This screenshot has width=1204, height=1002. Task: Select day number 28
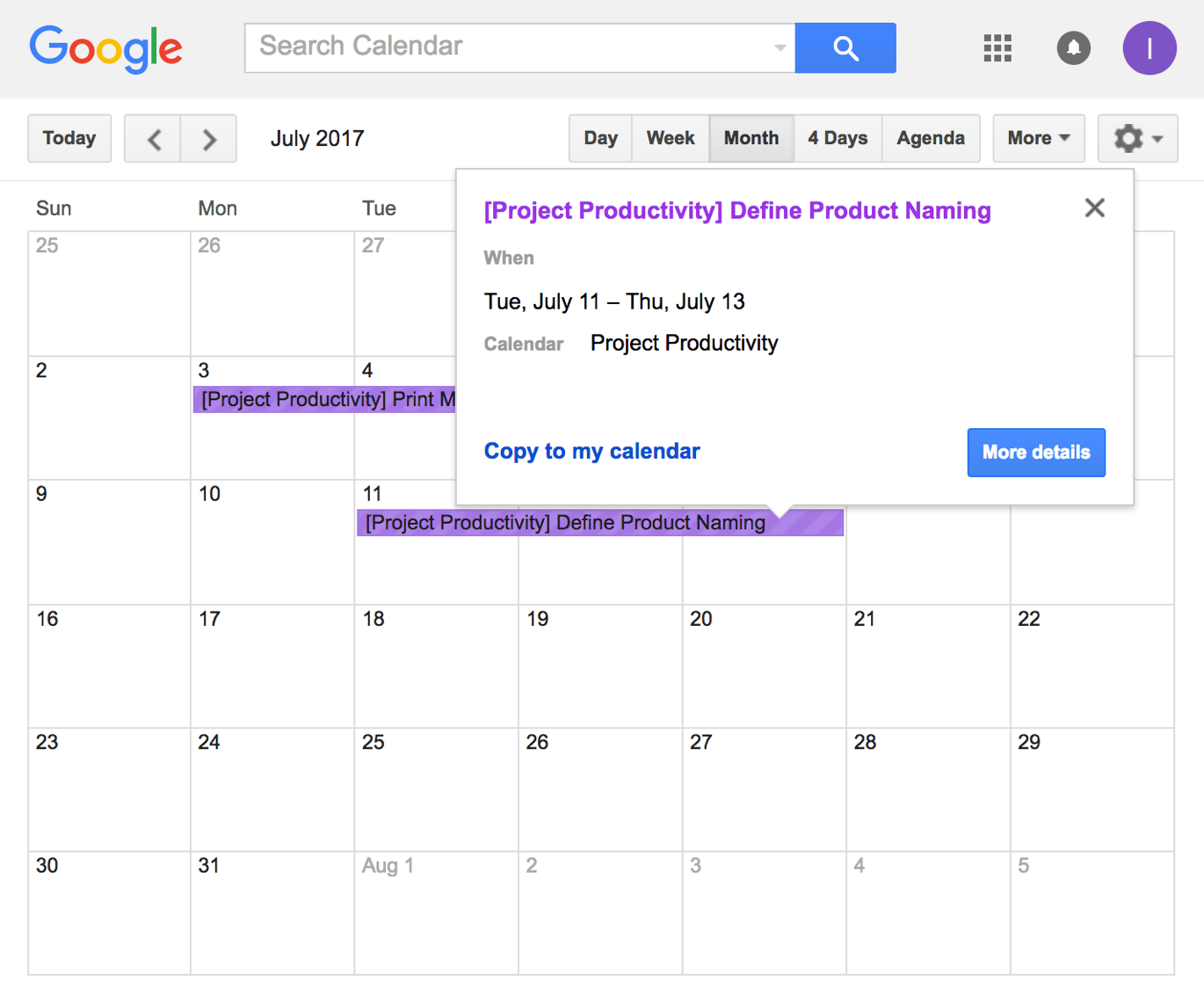pos(865,743)
